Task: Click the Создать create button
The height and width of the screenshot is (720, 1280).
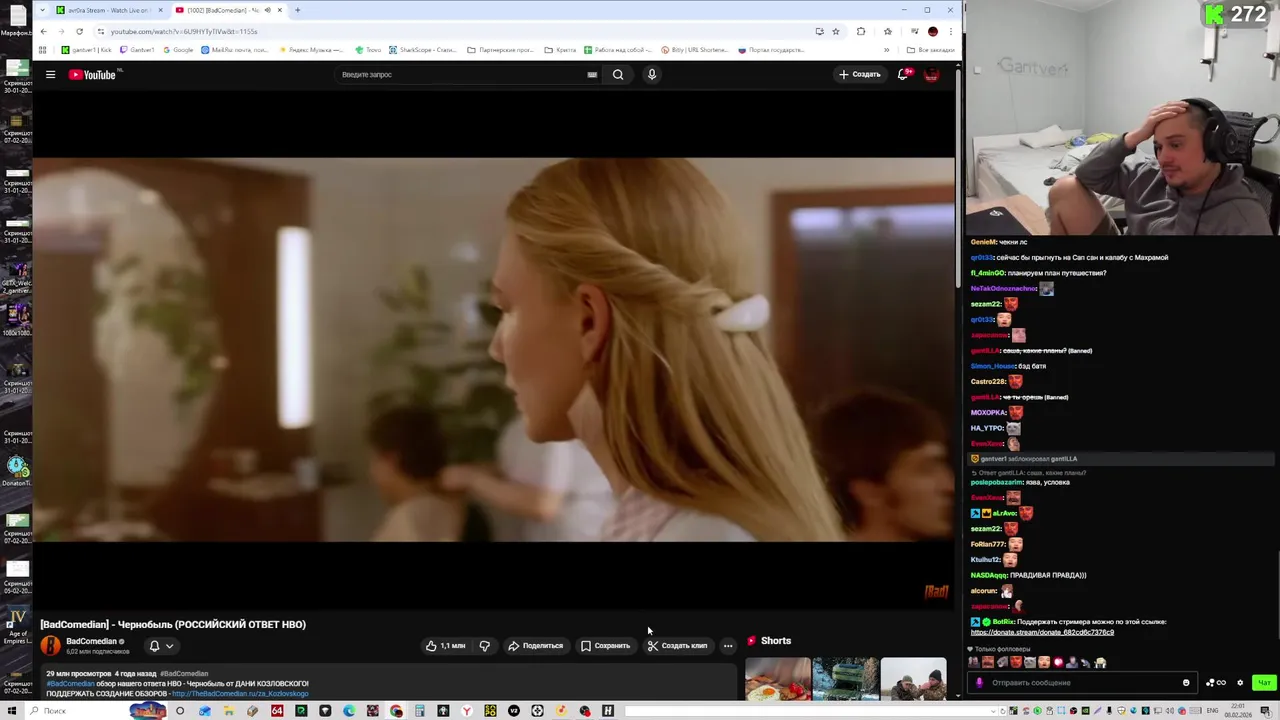Action: click(860, 74)
